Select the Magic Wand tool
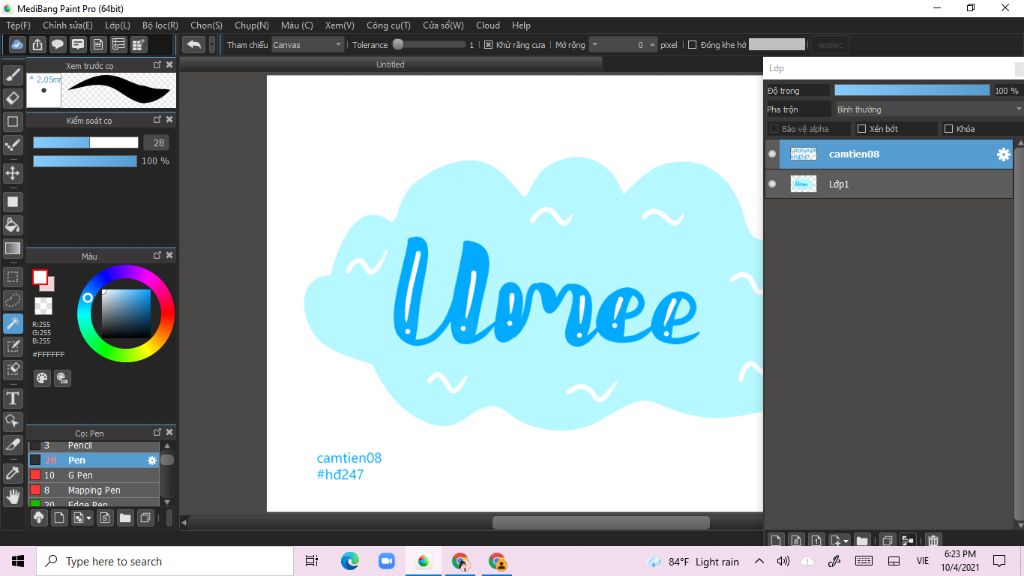Viewport: 1024px width, 576px height. click(x=12, y=323)
